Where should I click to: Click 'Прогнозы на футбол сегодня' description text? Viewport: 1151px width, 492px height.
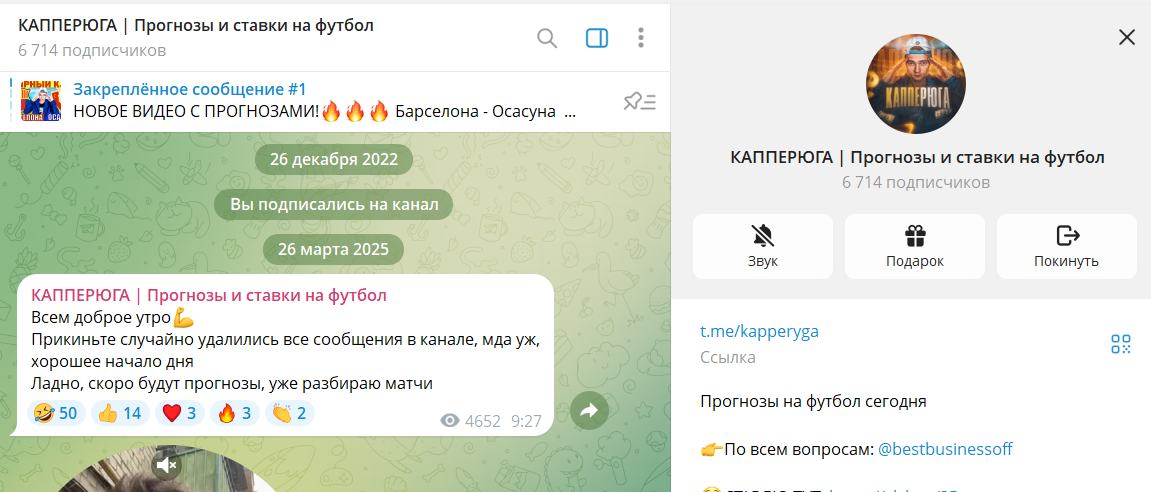813,402
